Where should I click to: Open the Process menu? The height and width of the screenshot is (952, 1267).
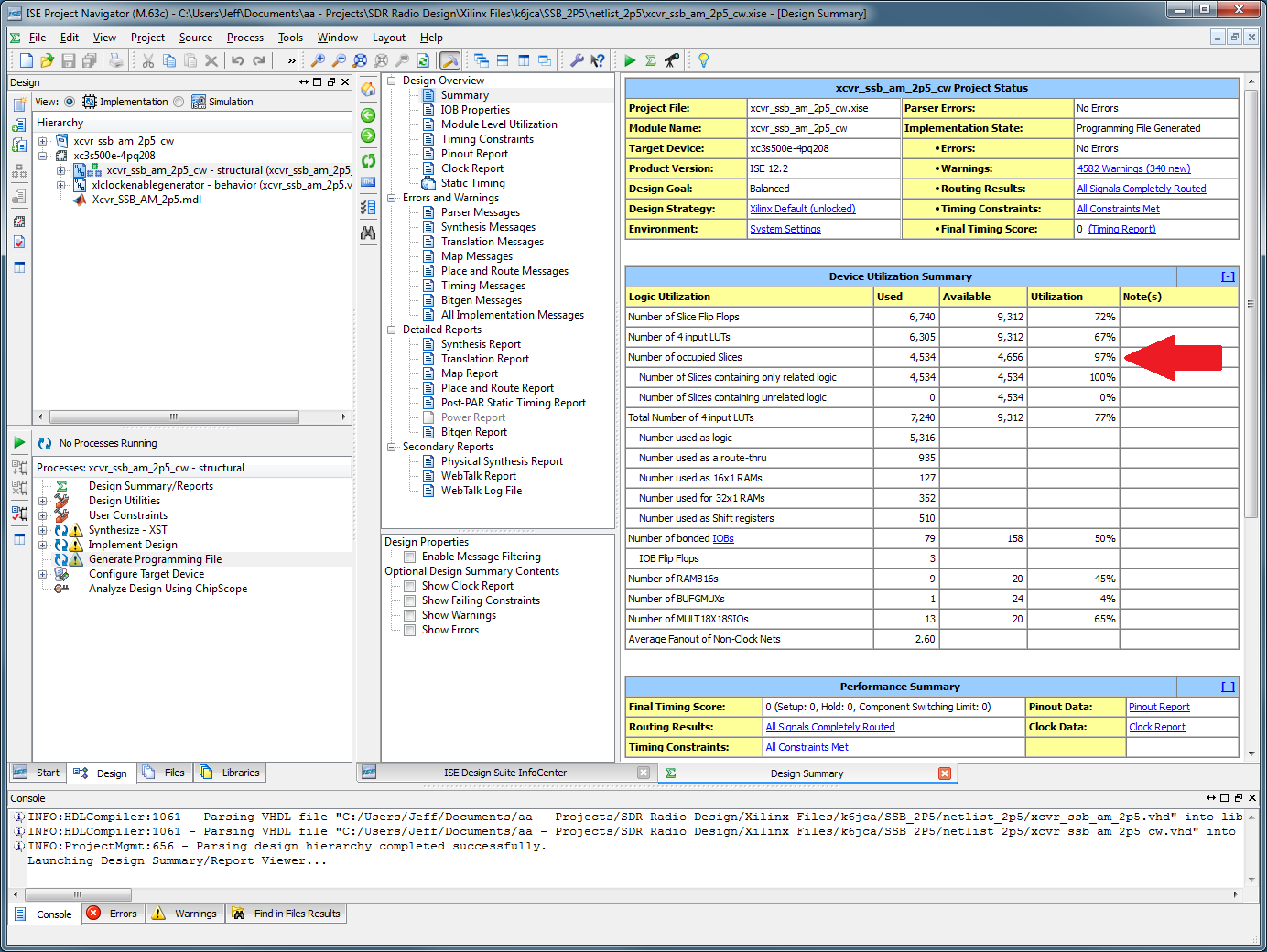[x=244, y=38]
